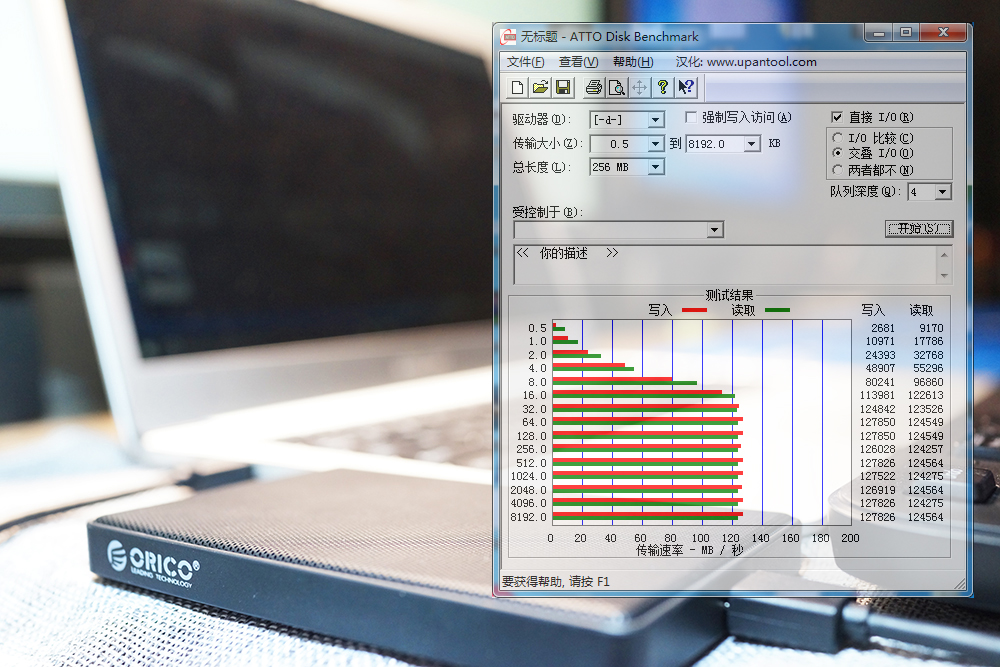Click description box scroll down arrow

click(x=944, y=276)
